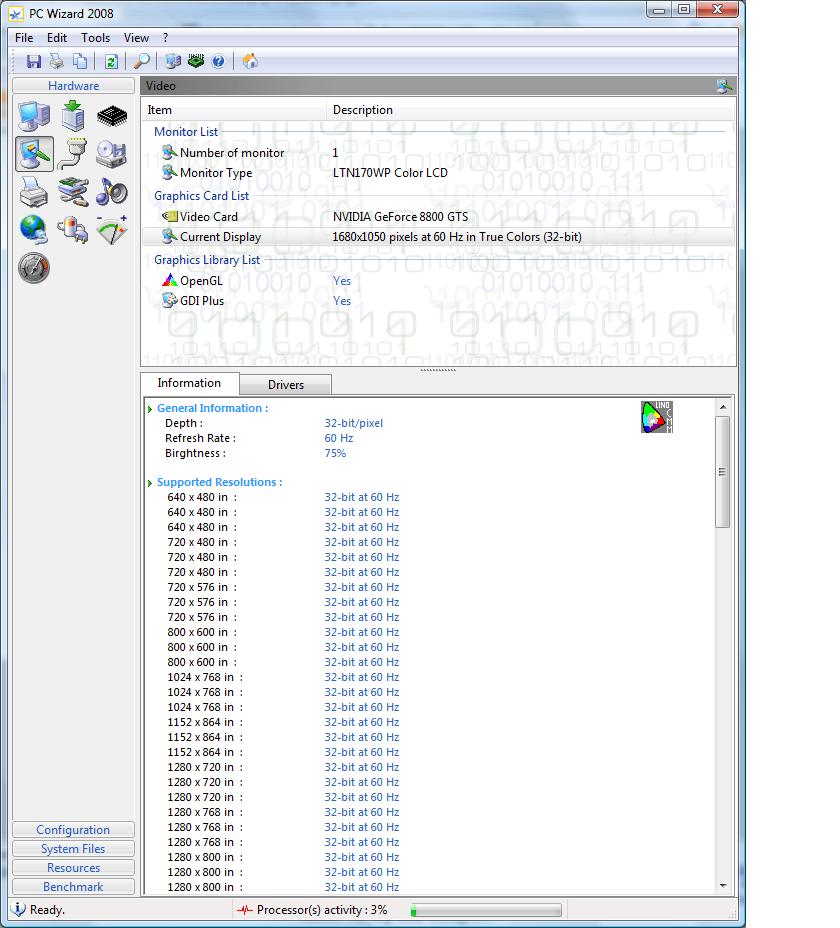
Task: Open the System Files section
Action: [73, 849]
